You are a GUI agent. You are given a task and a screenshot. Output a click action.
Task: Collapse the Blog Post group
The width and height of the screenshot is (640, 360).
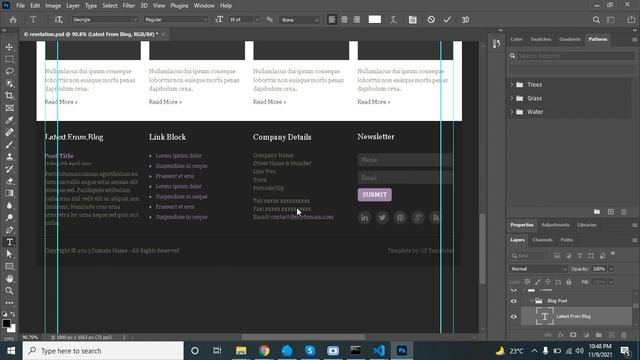(531, 301)
